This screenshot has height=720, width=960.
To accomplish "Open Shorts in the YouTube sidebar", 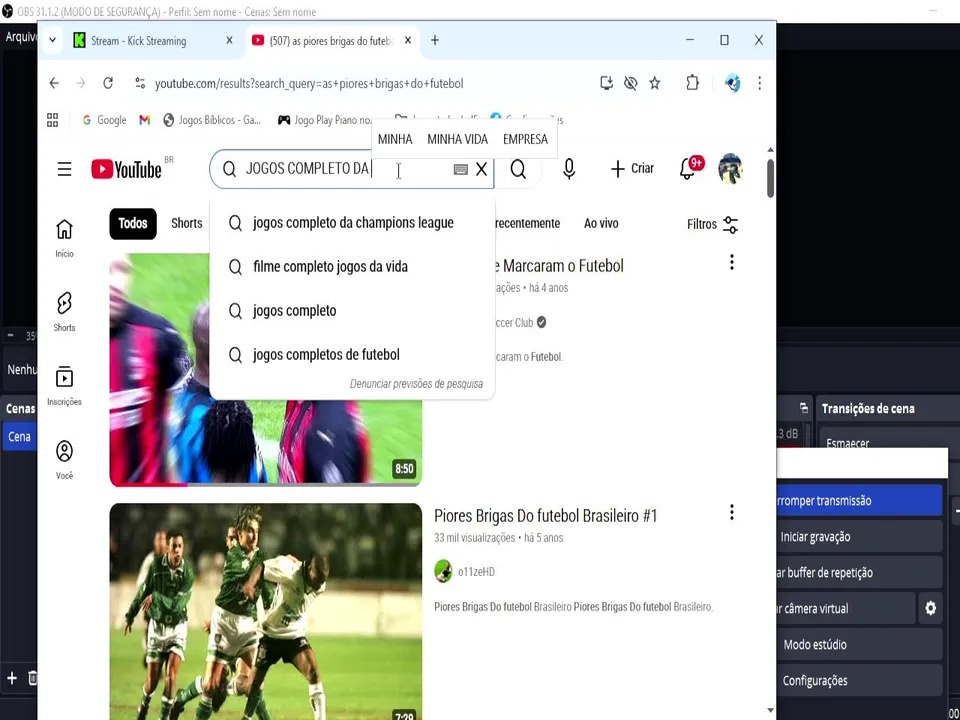I will (64, 312).
